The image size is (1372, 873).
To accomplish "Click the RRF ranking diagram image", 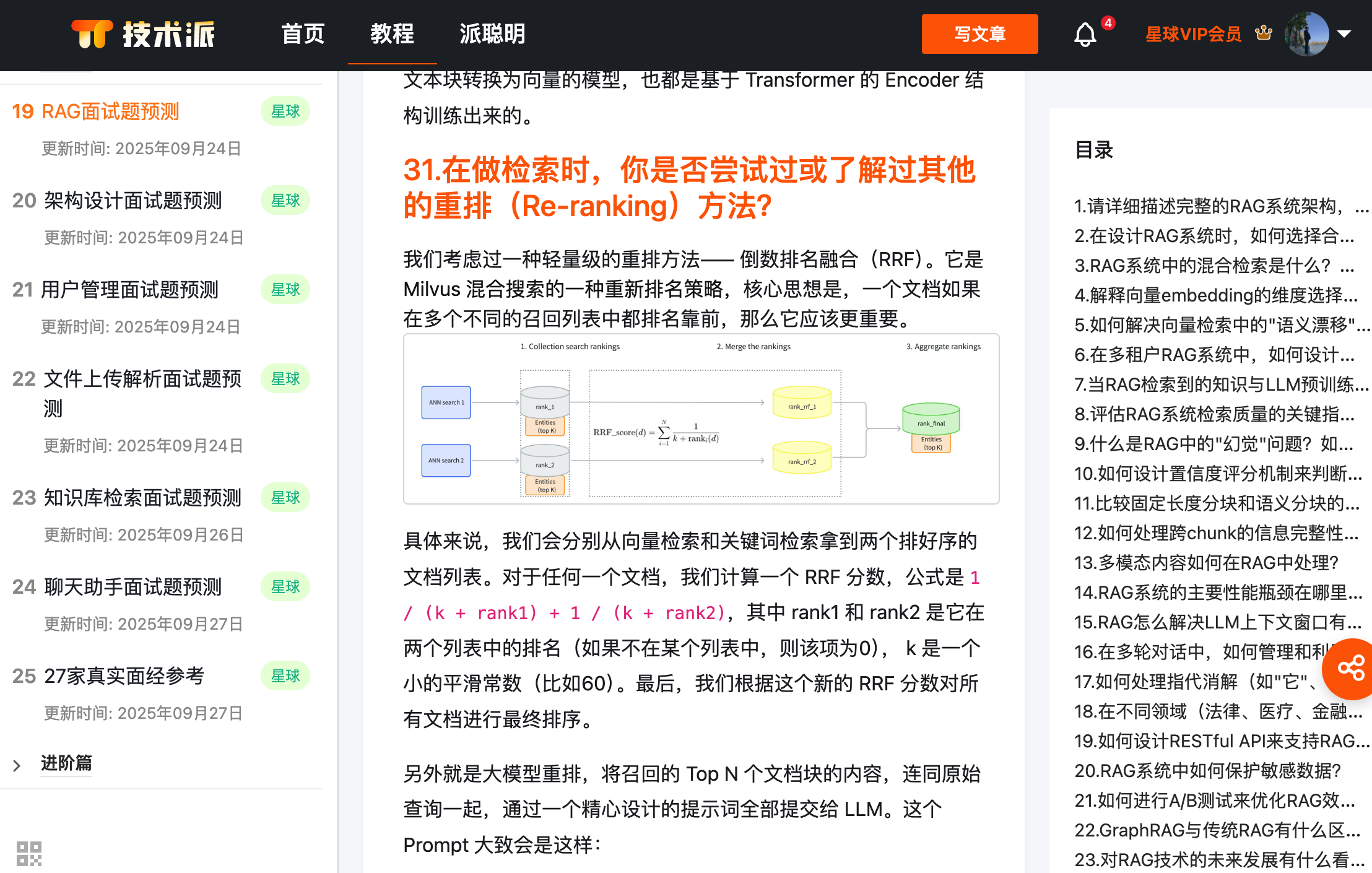I will coord(701,419).
